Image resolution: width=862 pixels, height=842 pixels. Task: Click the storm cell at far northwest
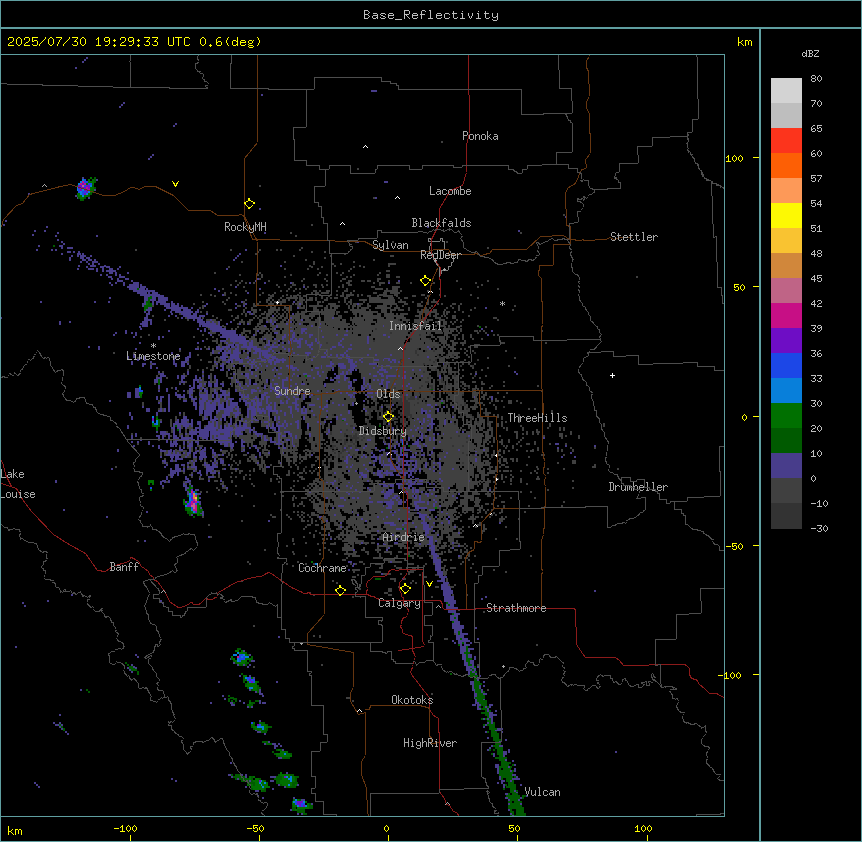[85, 189]
